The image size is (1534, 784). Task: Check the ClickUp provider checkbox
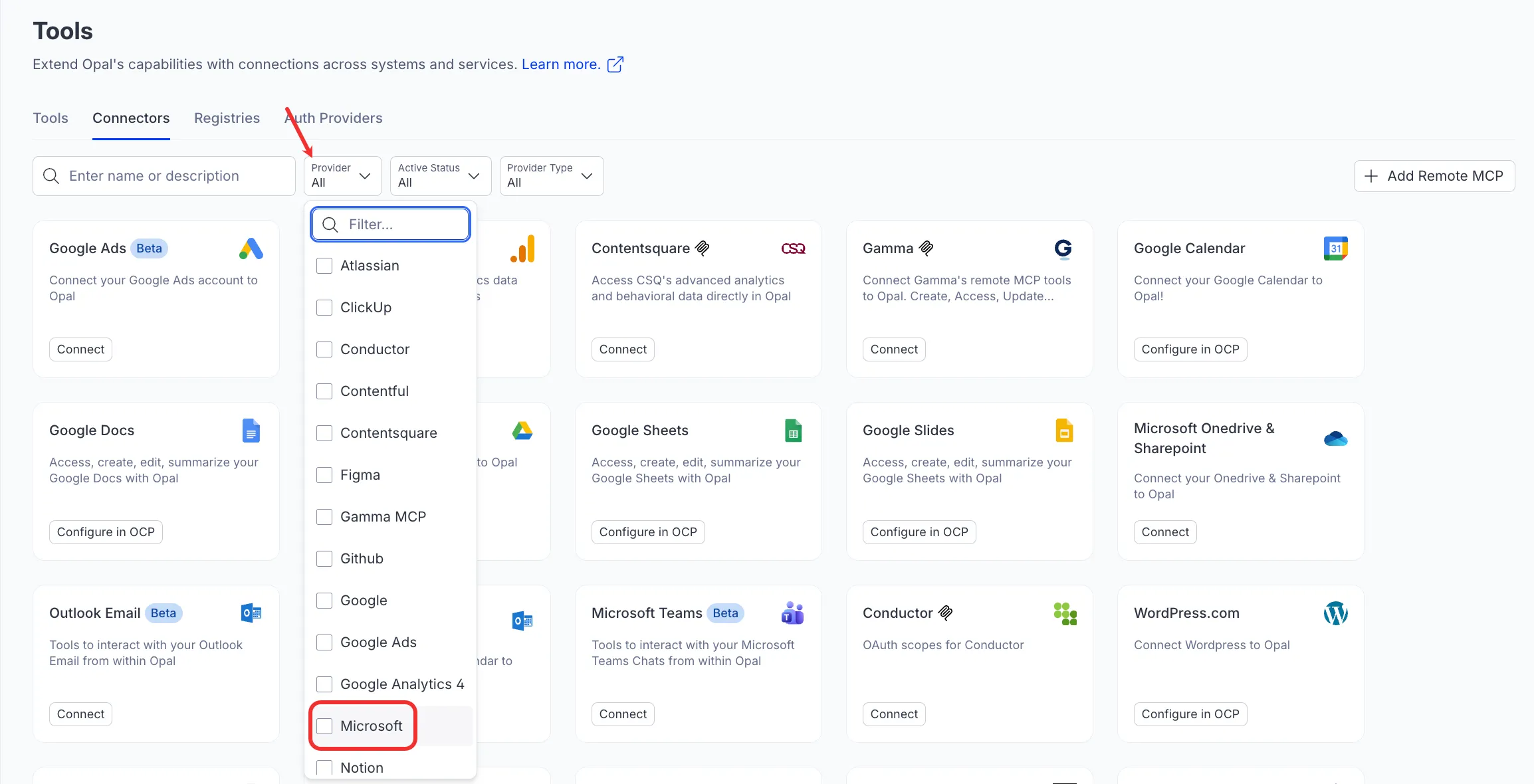click(x=324, y=308)
